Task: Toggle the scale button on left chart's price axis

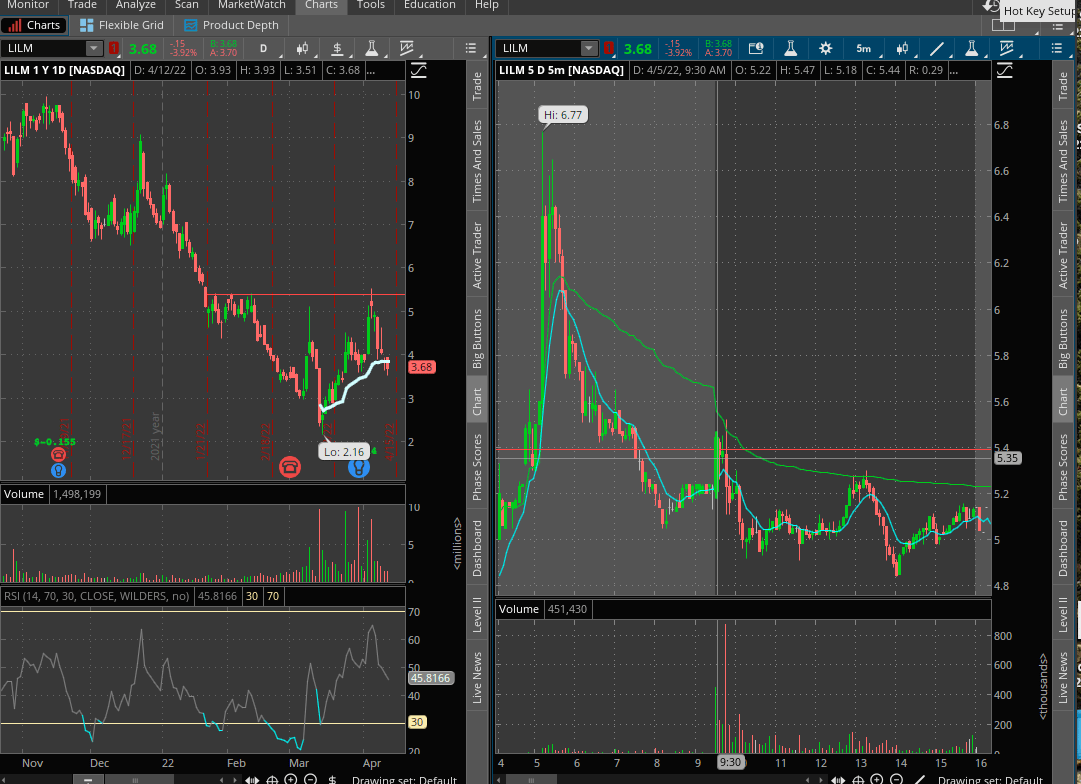Action: coord(417,70)
